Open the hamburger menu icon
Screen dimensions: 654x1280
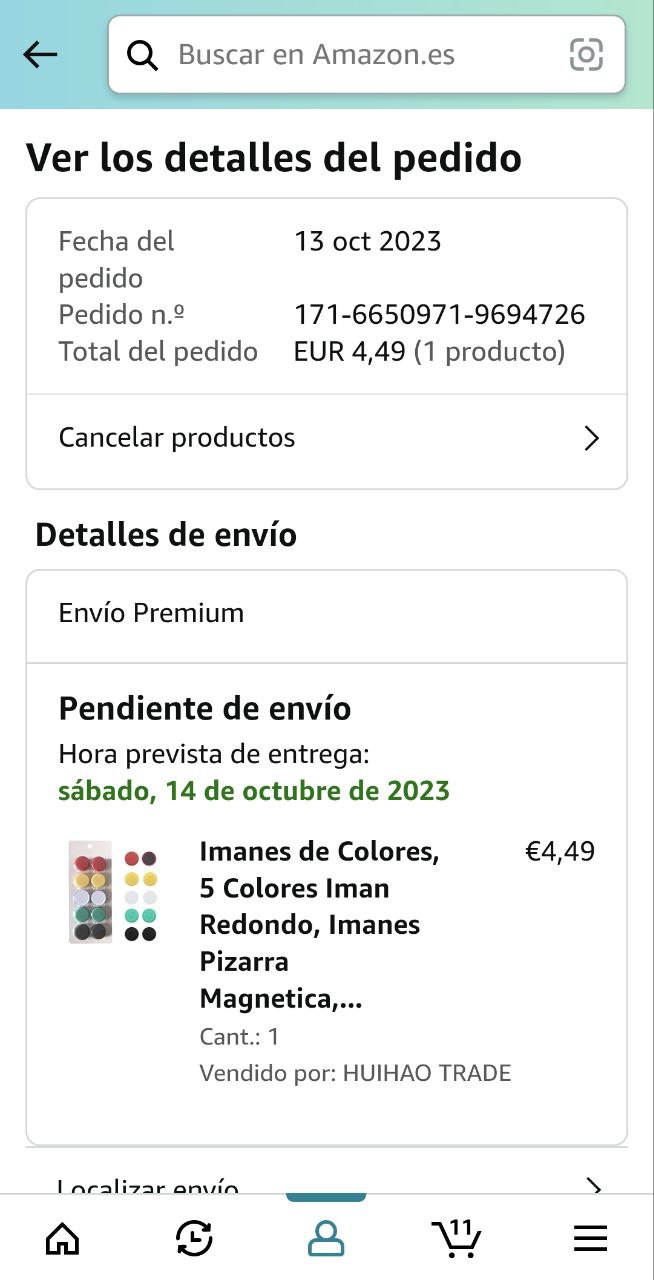click(590, 1239)
